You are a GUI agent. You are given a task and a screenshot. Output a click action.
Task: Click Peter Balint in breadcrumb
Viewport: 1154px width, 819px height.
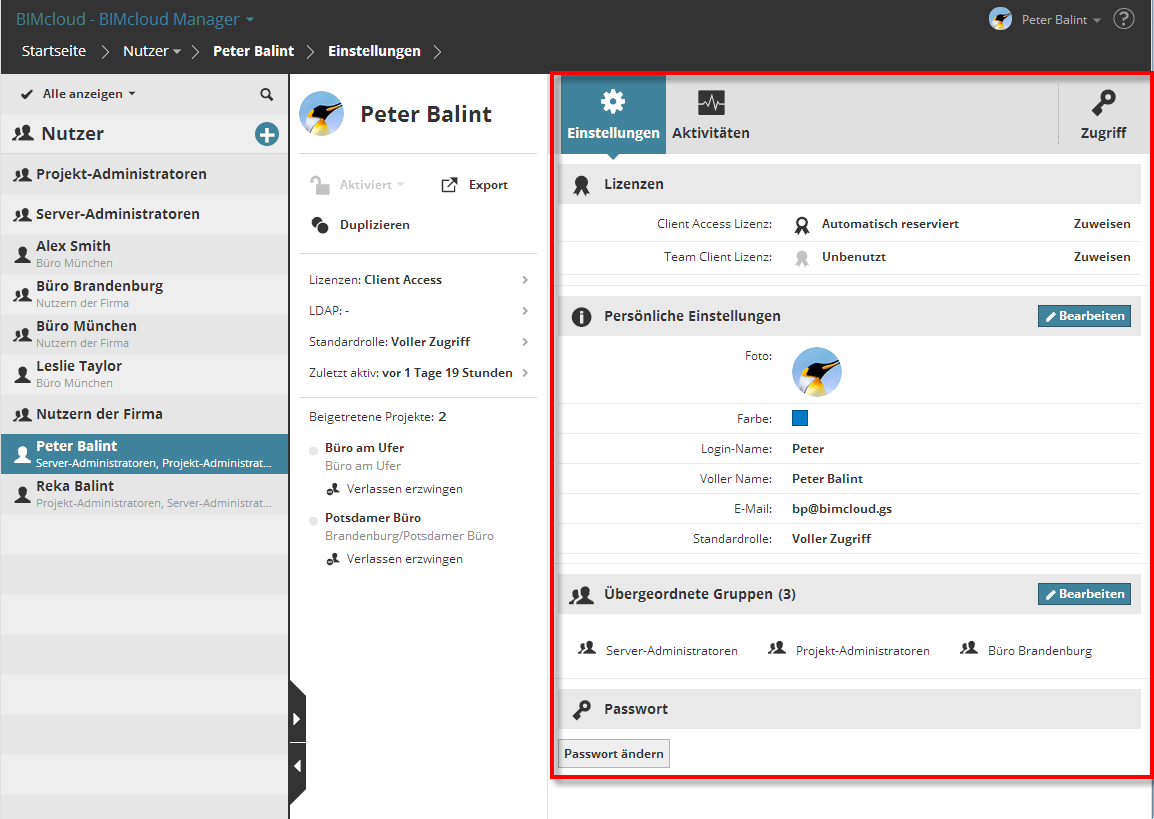pyautogui.click(x=253, y=51)
